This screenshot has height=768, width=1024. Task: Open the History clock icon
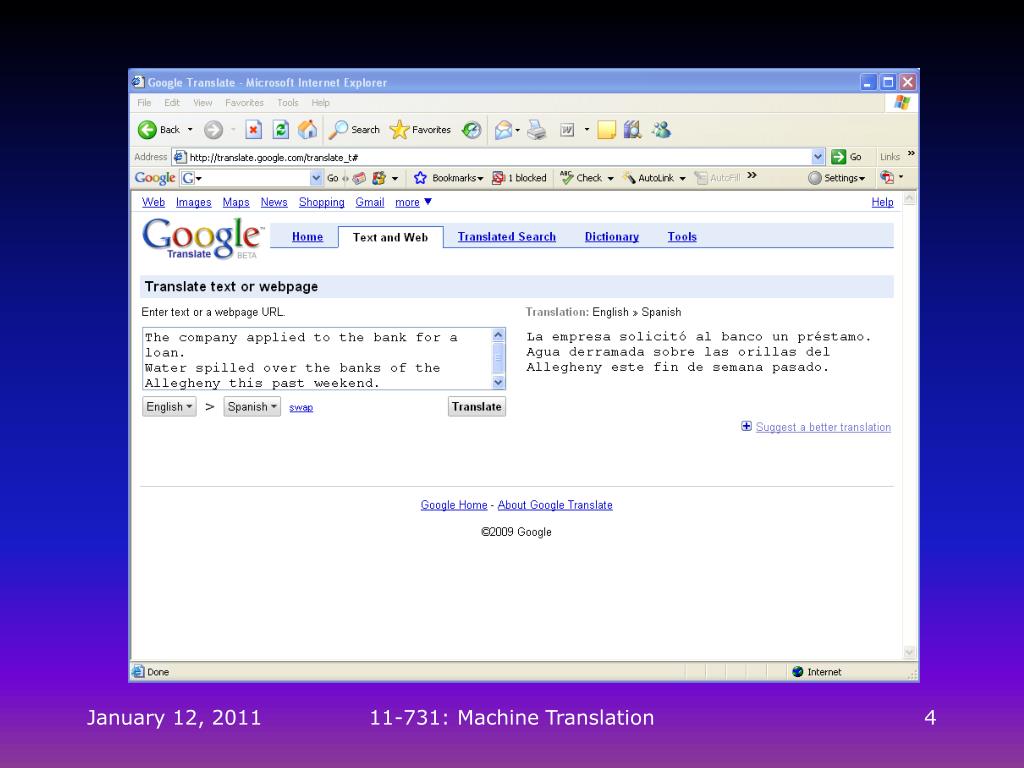pos(471,130)
